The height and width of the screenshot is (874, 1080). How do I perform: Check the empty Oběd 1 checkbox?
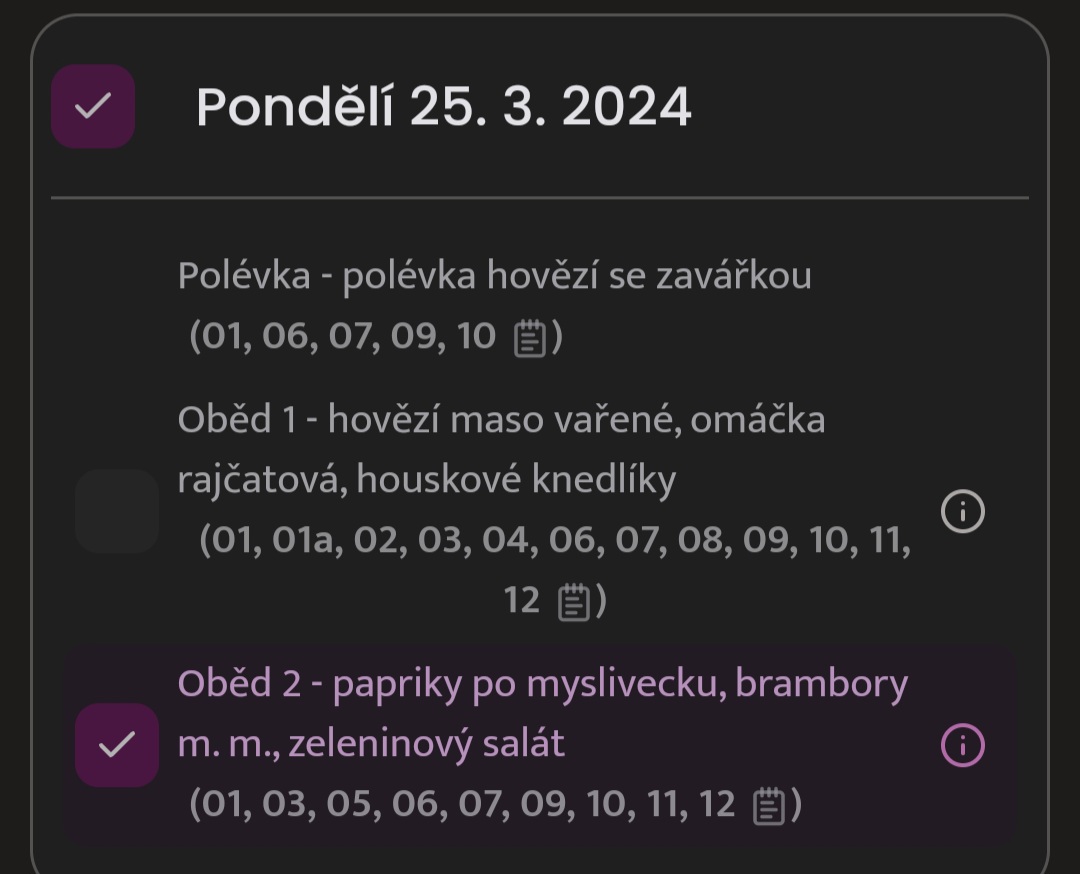[117, 511]
